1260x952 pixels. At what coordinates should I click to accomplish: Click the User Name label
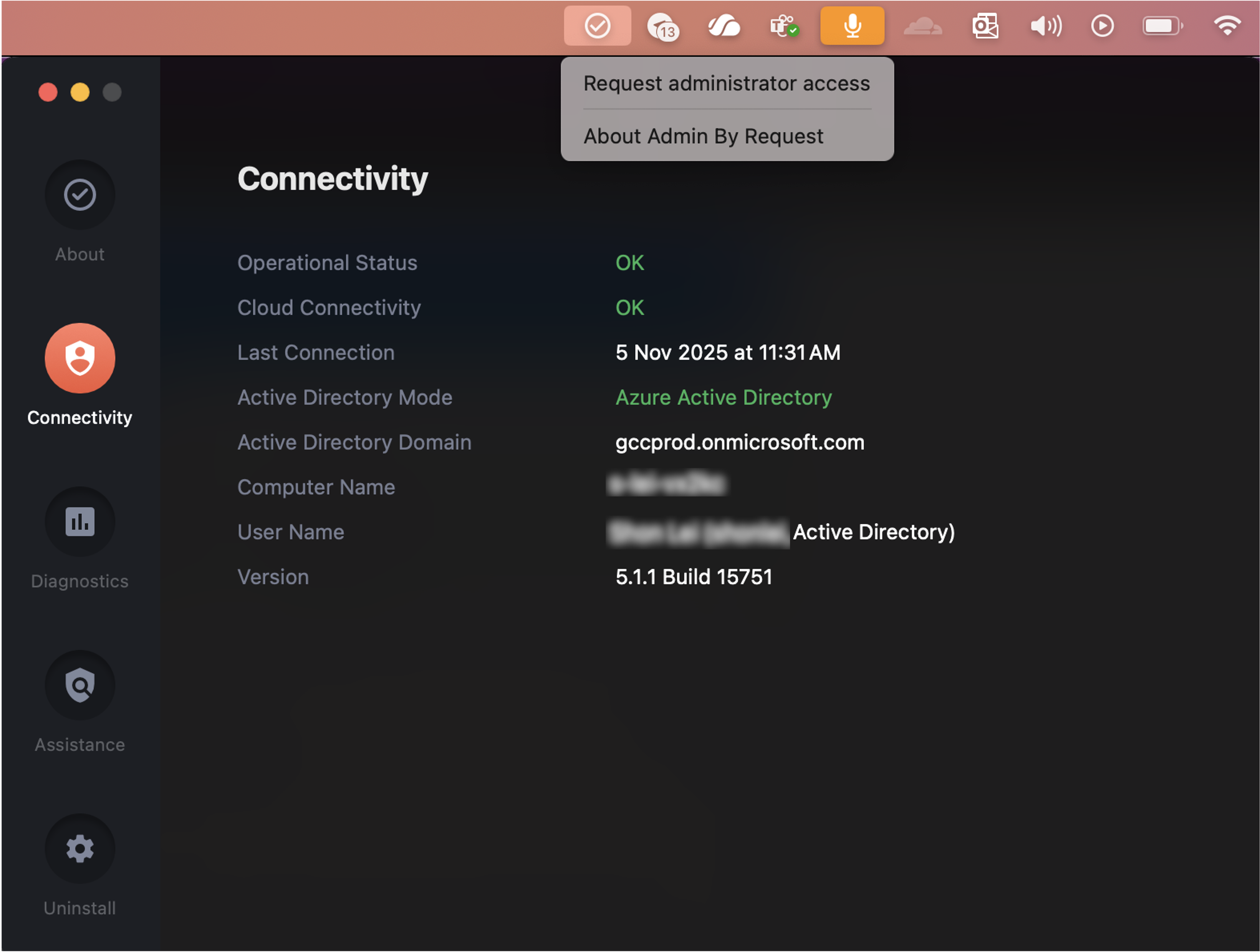tap(291, 532)
